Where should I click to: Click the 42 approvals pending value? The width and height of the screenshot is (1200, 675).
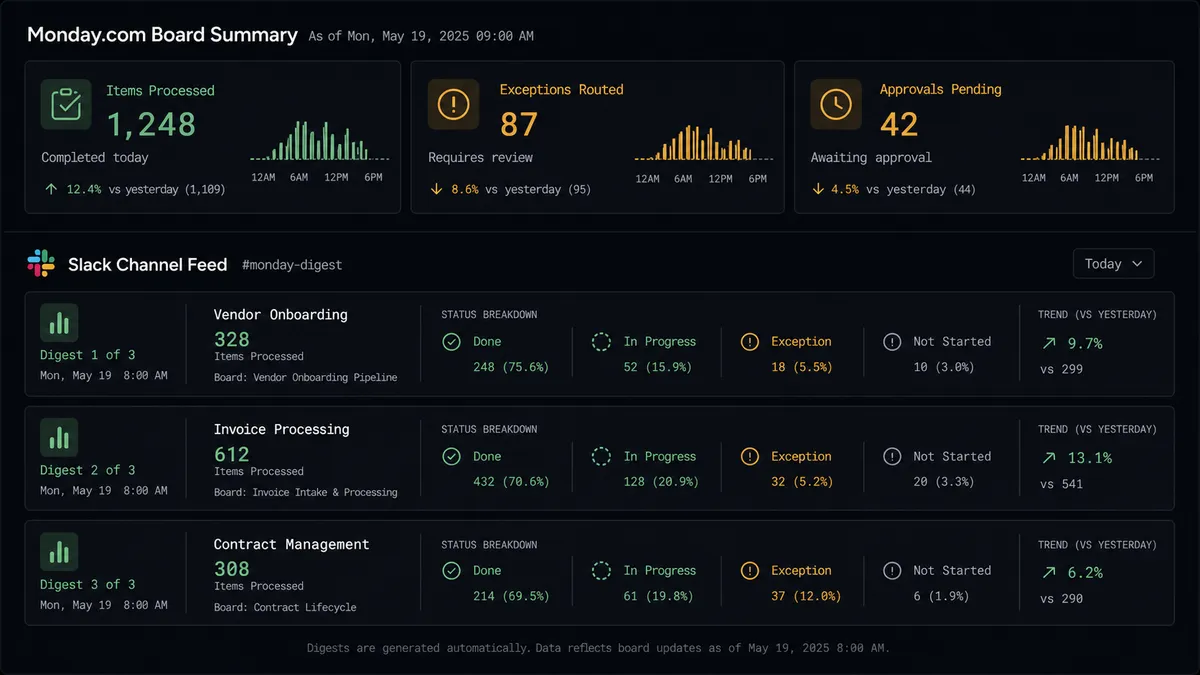899,125
